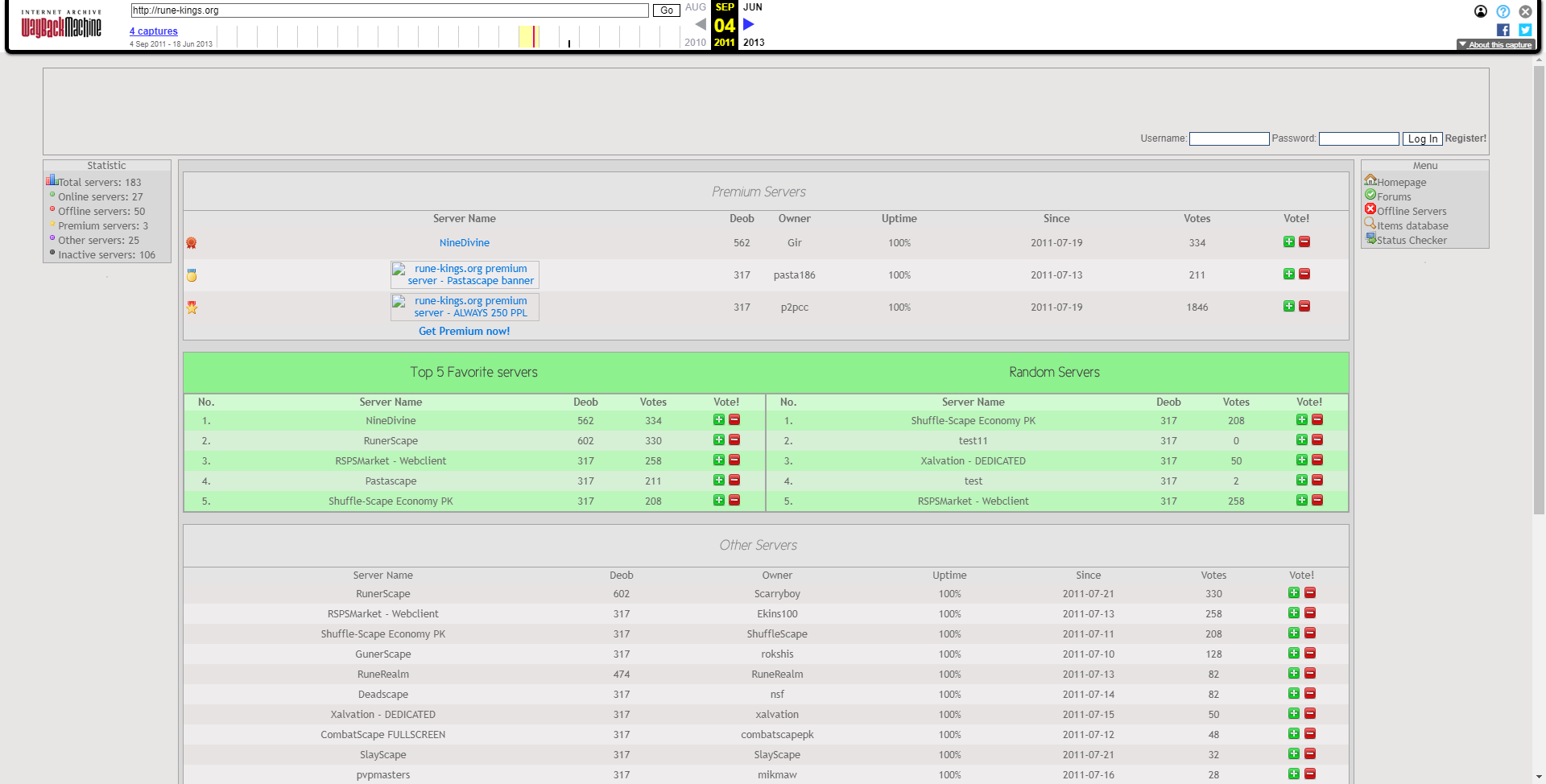Vote down p2pcc's premium server
Image resolution: width=1546 pixels, height=784 pixels.
(x=1304, y=306)
